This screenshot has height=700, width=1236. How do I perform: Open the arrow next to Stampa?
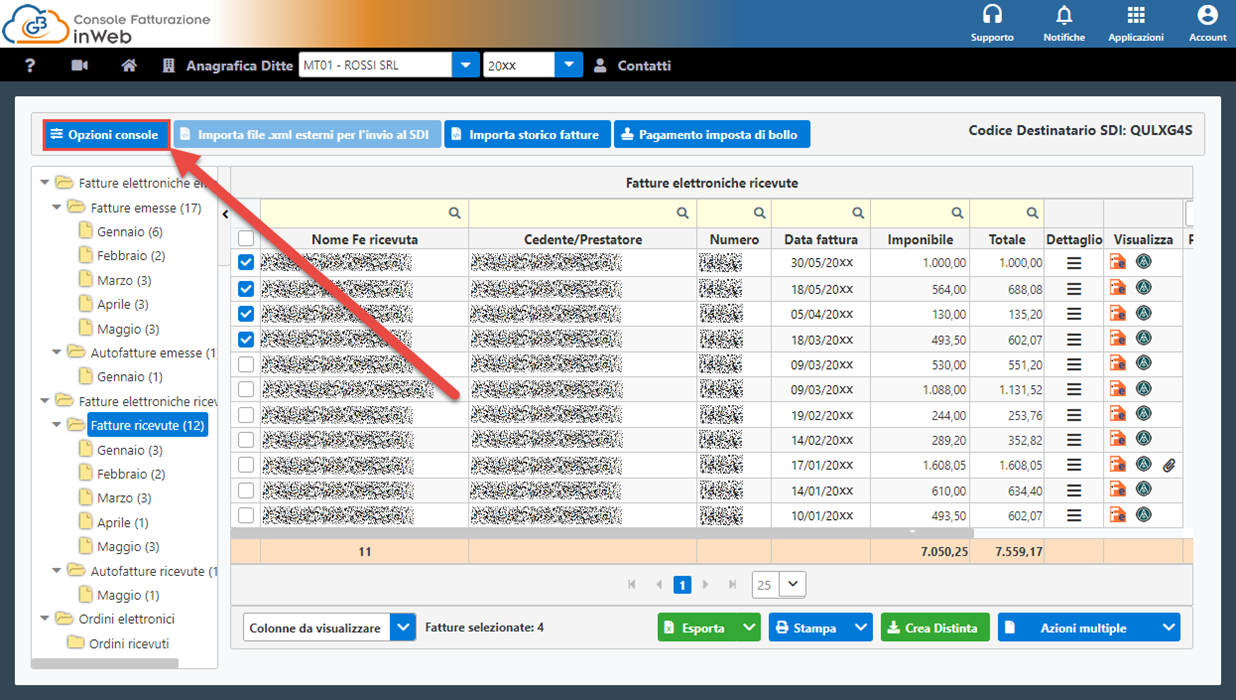coord(860,628)
